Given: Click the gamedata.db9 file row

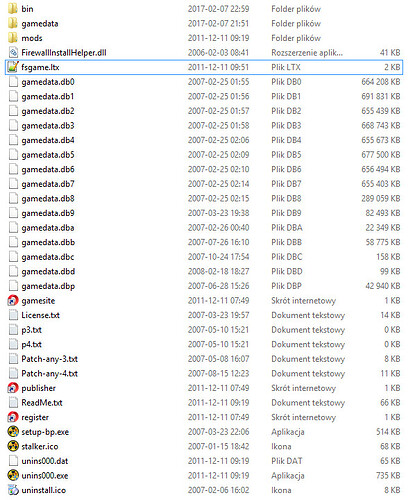Looking at the screenshot, I should coord(204,213).
